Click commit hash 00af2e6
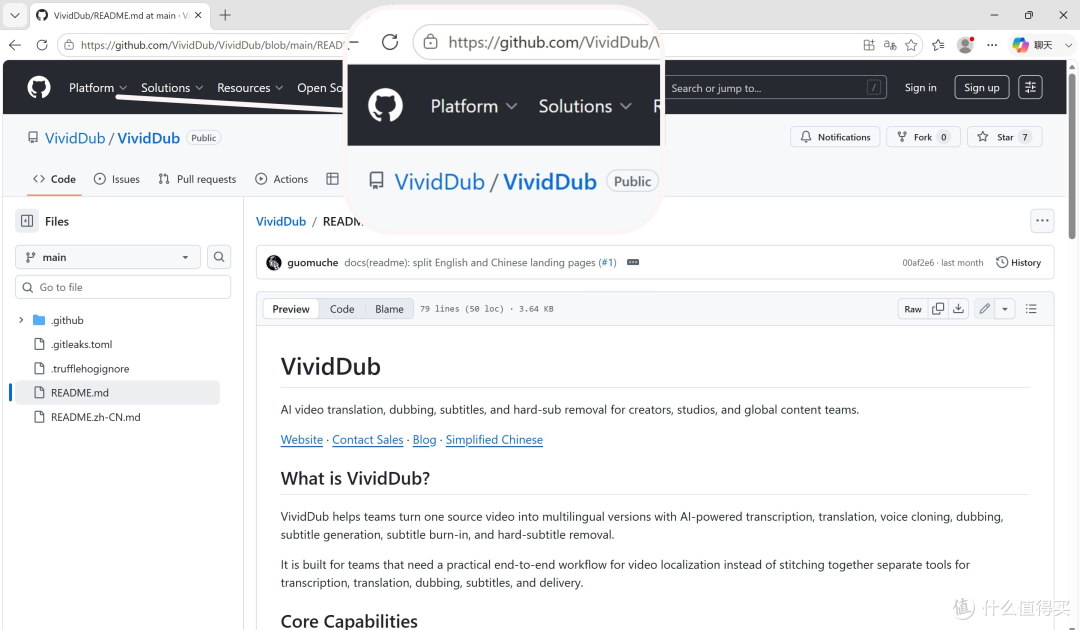Screen dimensions: 1080x630 pos(918,262)
